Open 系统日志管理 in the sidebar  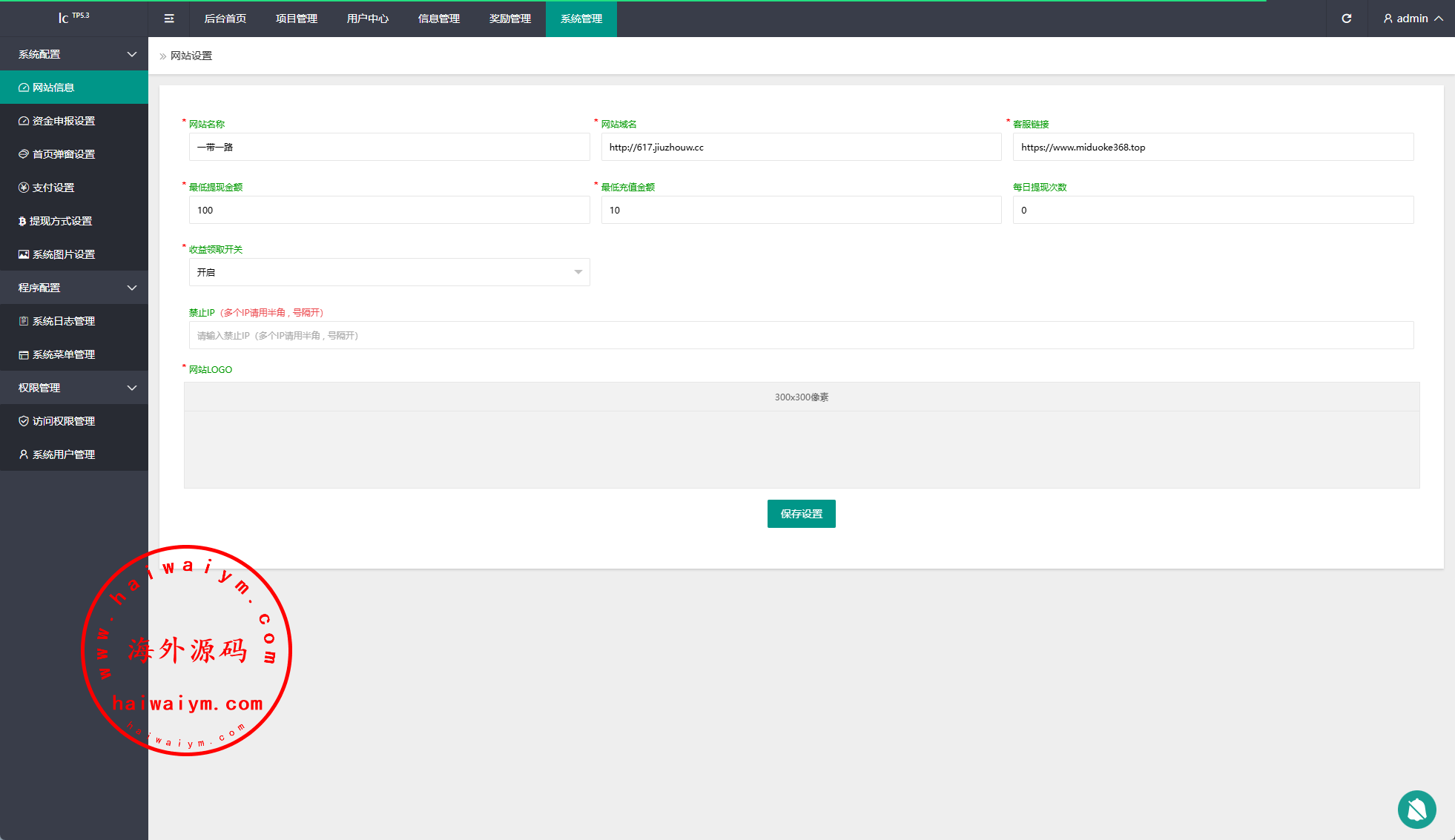coord(64,321)
